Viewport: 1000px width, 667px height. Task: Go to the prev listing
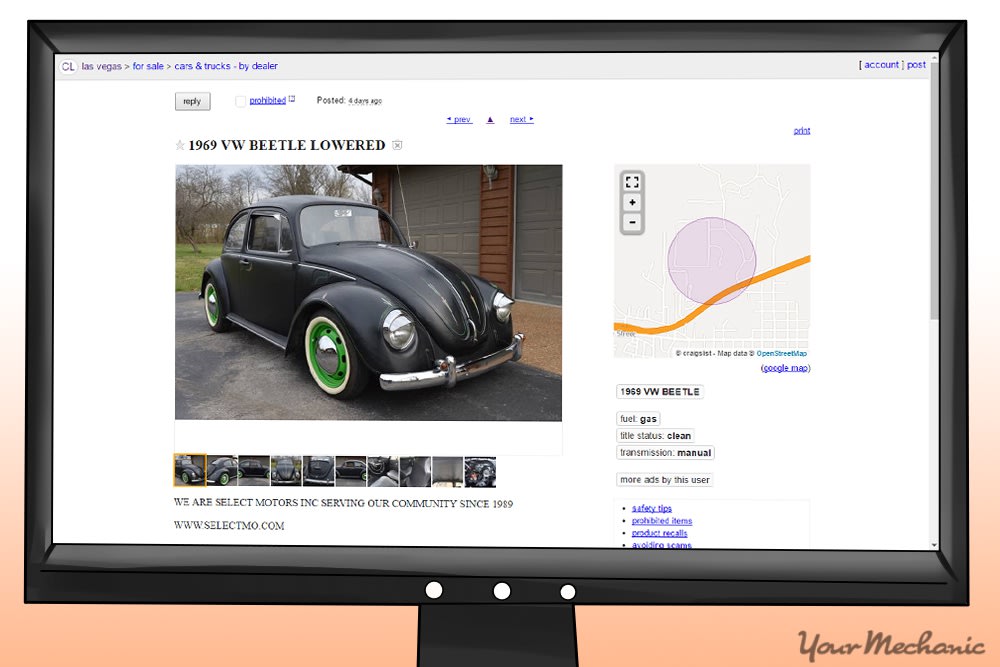pyautogui.click(x=459, y=119)
